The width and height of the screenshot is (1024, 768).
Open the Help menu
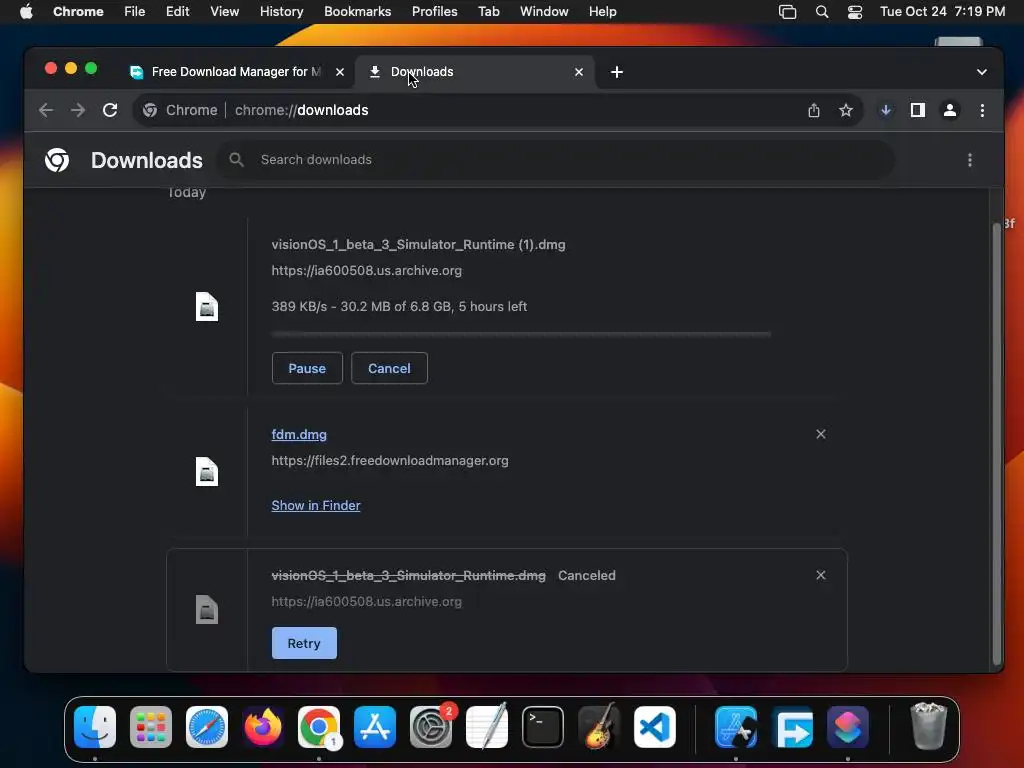pos(602,12)
